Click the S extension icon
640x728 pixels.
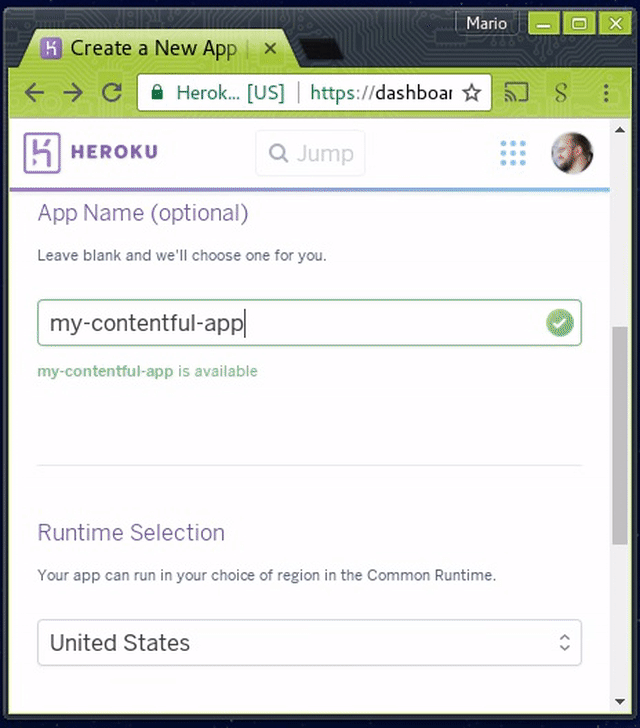(561, 92)
